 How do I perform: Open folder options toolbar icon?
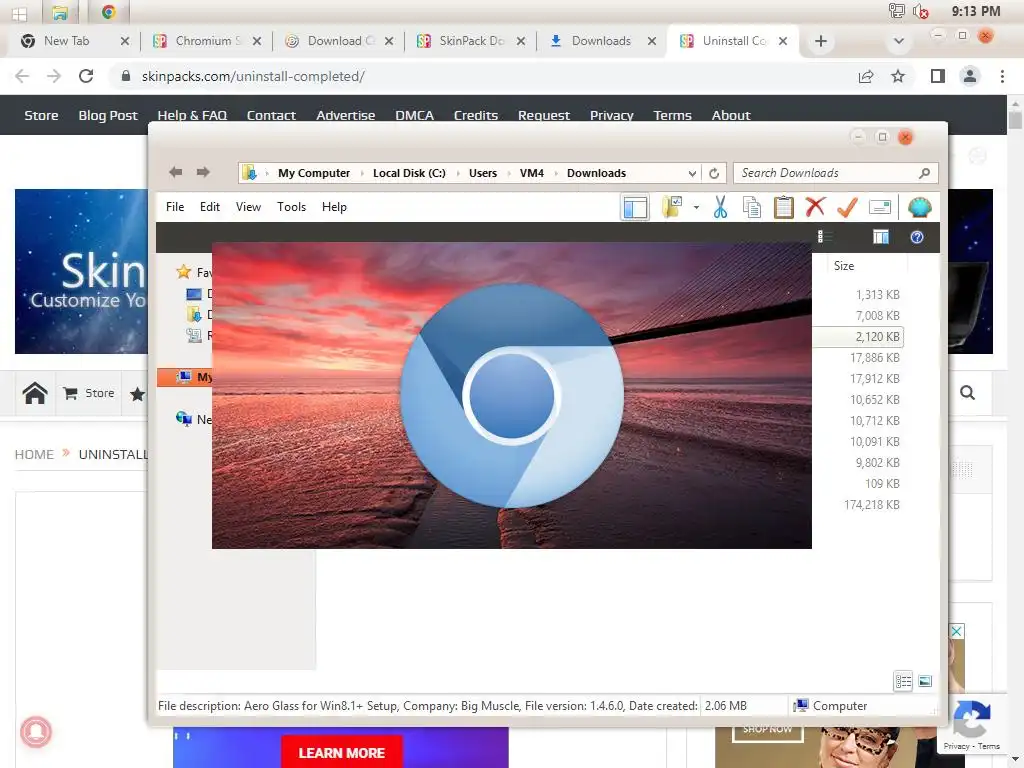672,207
